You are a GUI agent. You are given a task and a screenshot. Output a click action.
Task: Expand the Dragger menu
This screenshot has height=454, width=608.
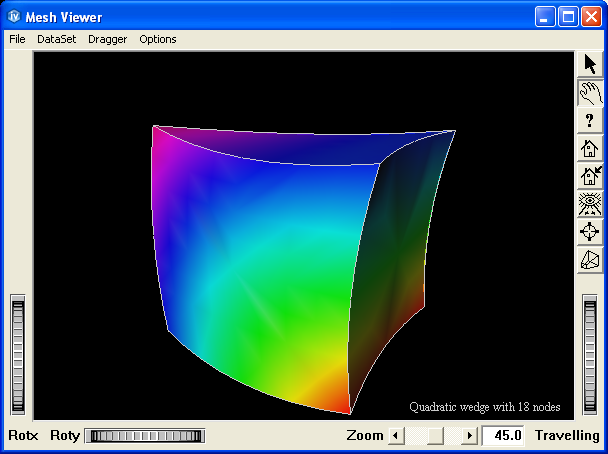click(x=107, y=39)
